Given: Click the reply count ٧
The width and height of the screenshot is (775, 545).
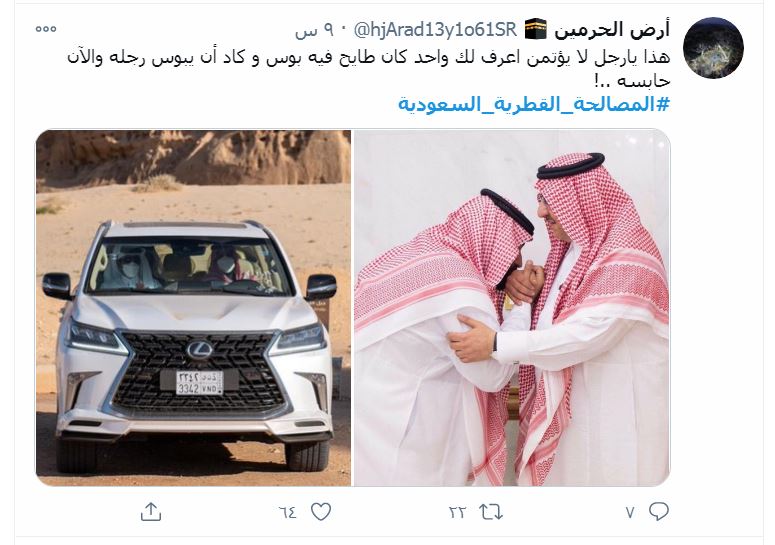Looking at the screenshot, I should coord(630,512).
